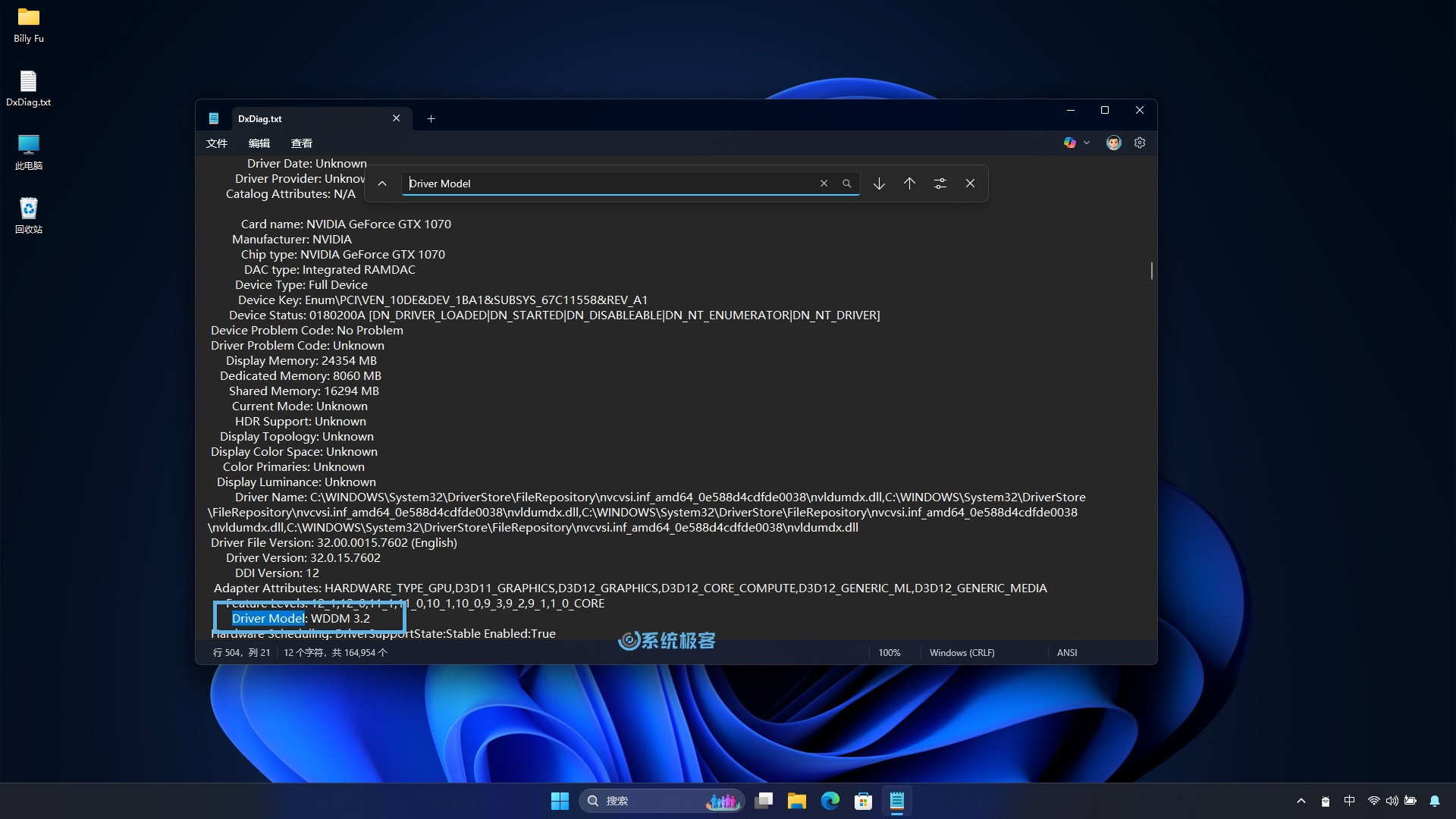Click the Card name NVIDIA GeForce GTX 1070 line
The width and height of the screenshot is (1456, 819).
pos(346,224)
